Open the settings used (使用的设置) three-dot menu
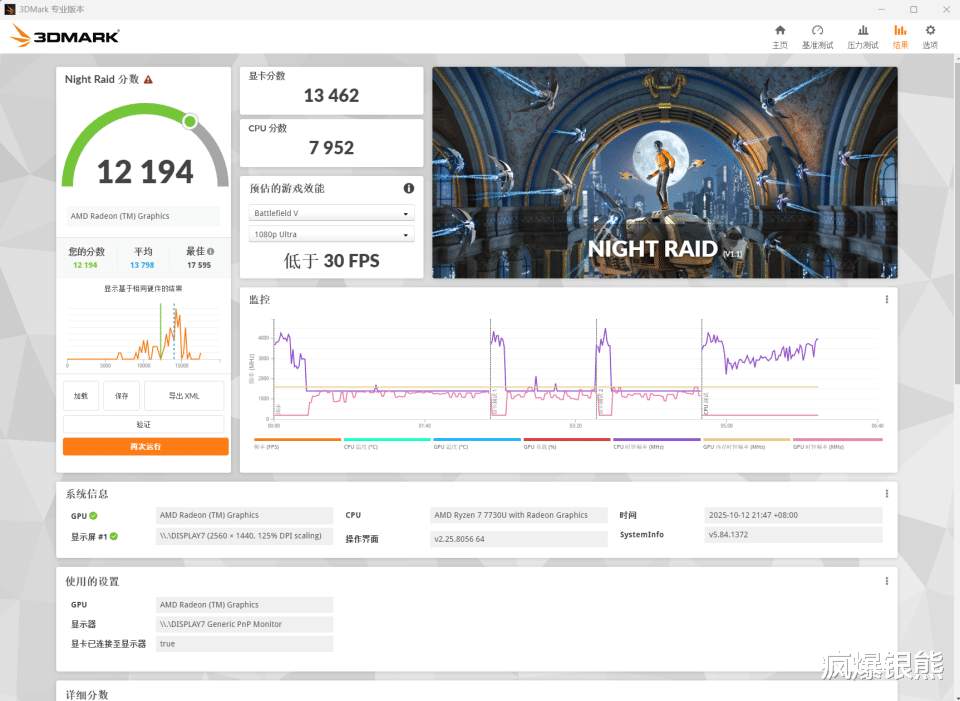This screenshot has width=960, height=701. 887,581
